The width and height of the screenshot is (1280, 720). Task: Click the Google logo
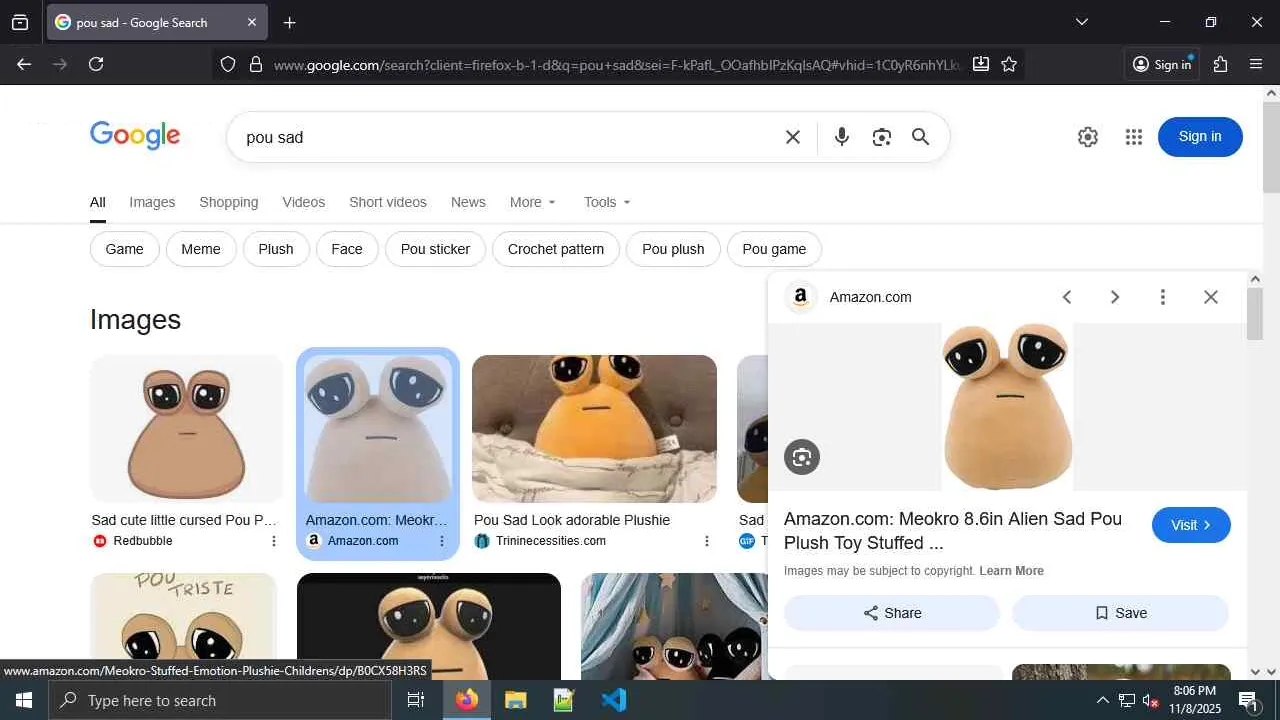click(135, 136)
